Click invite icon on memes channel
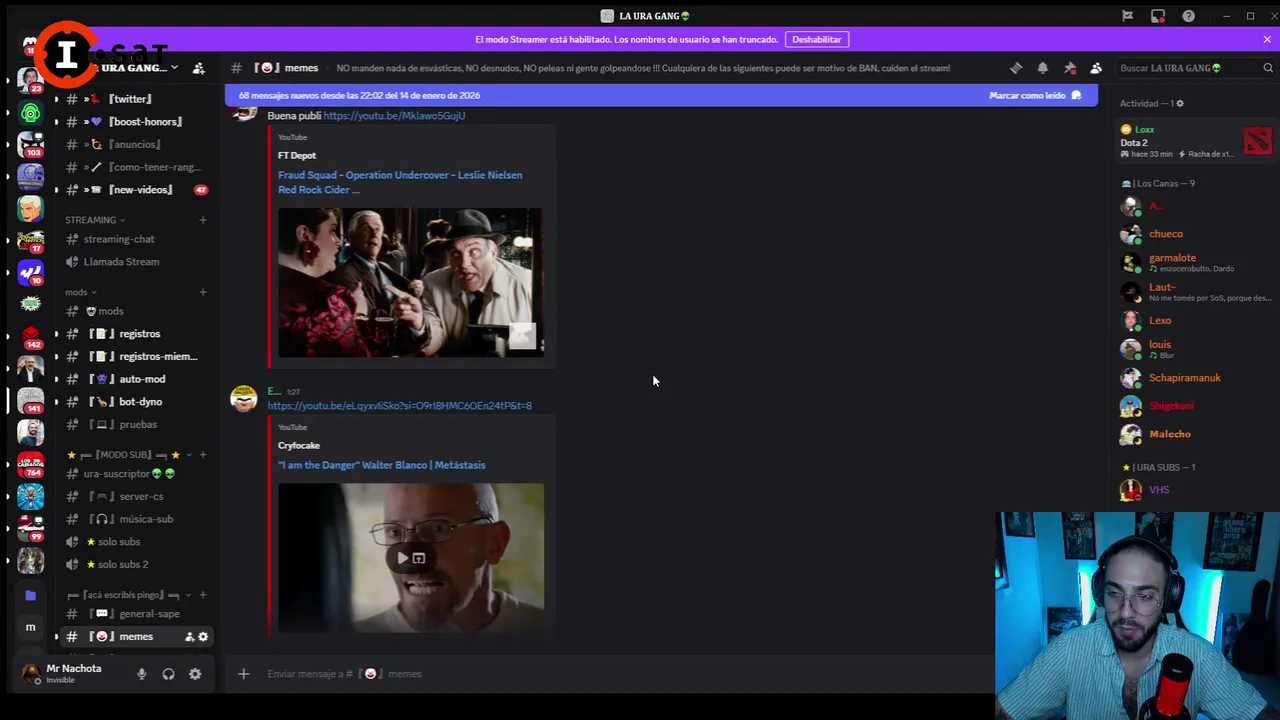1280x720 pixels. [x=189, y=637]
